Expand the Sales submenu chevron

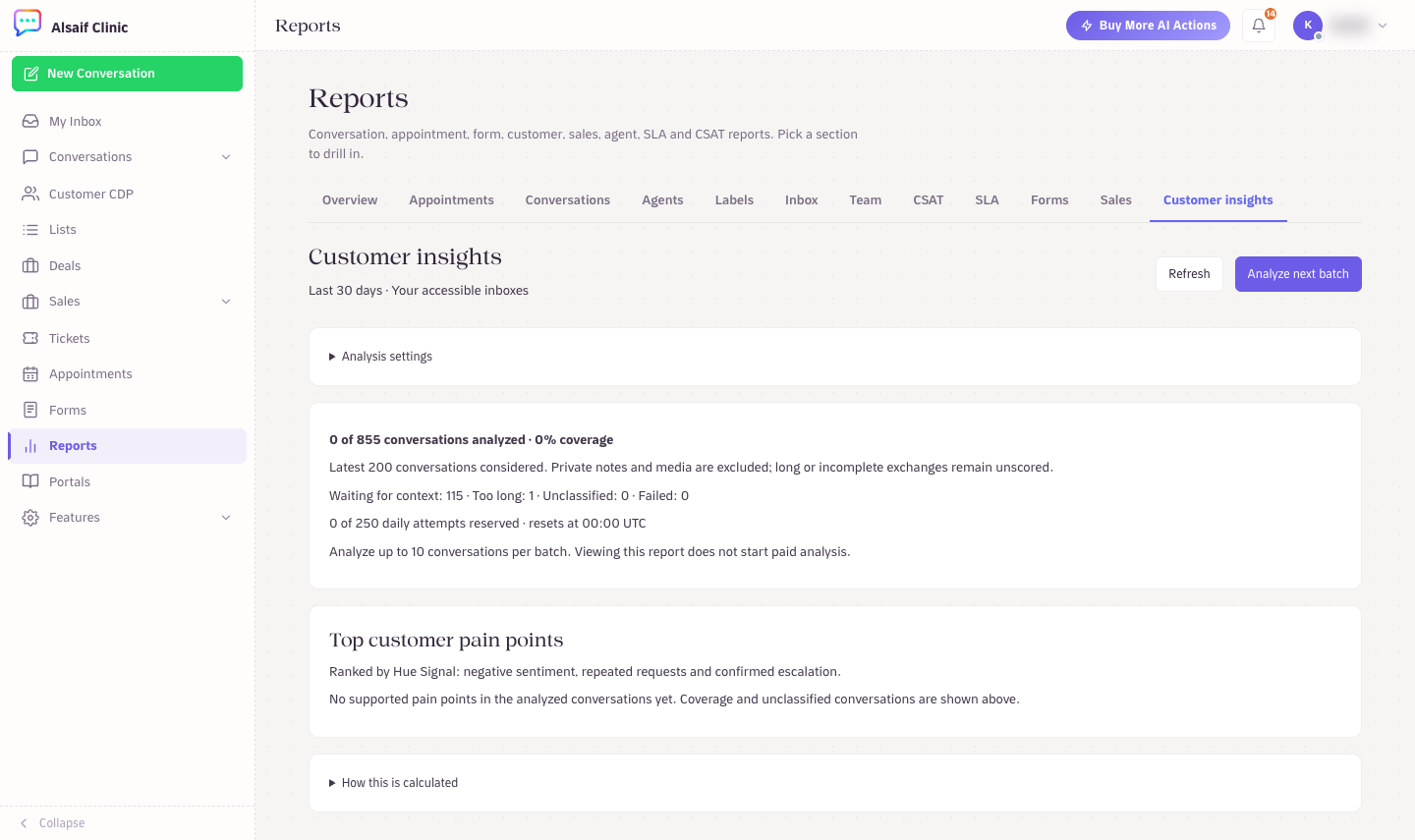(226, 302)
